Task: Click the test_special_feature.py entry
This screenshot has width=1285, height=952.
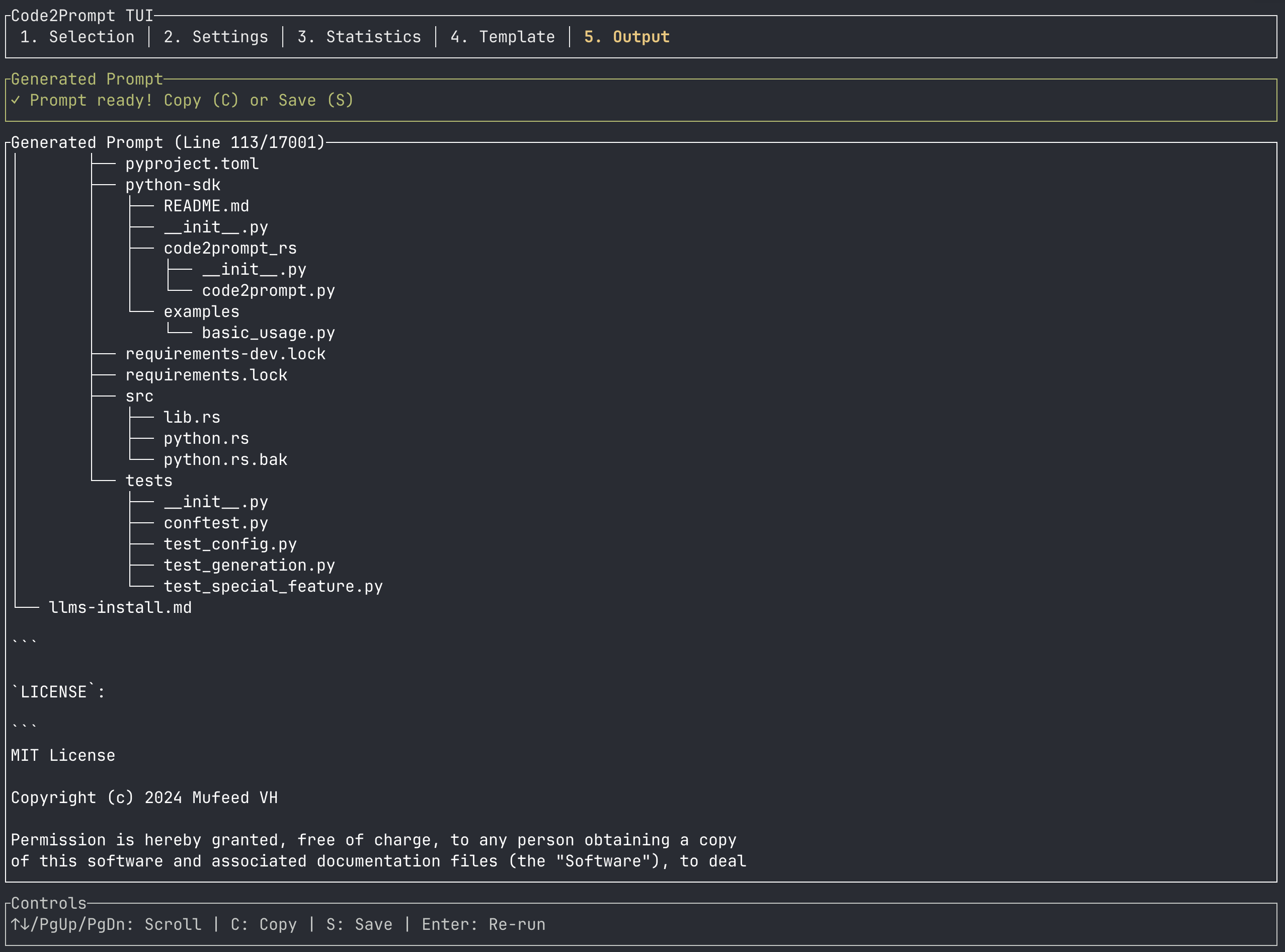Action: [x=273, y=586]
